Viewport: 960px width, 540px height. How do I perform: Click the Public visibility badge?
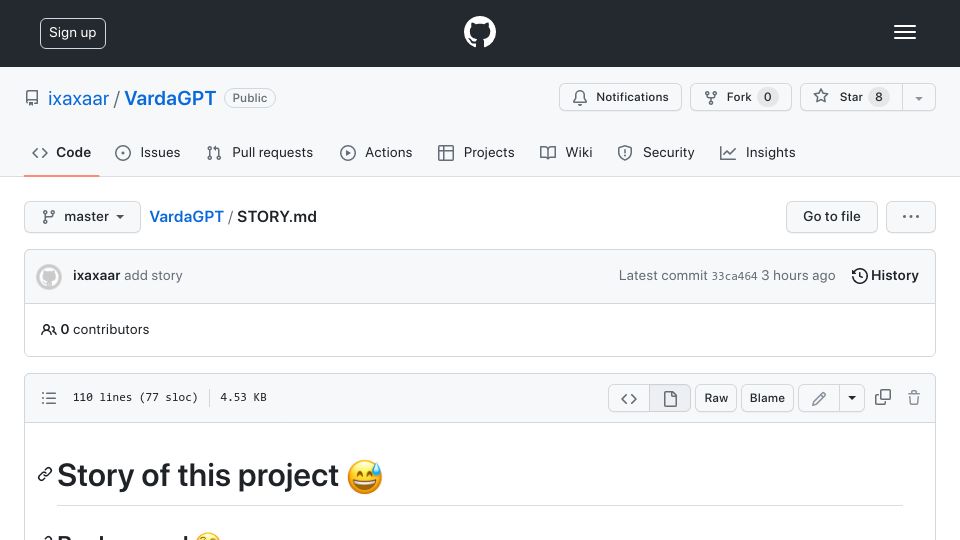pyautogui.click(x=250, y=98)
